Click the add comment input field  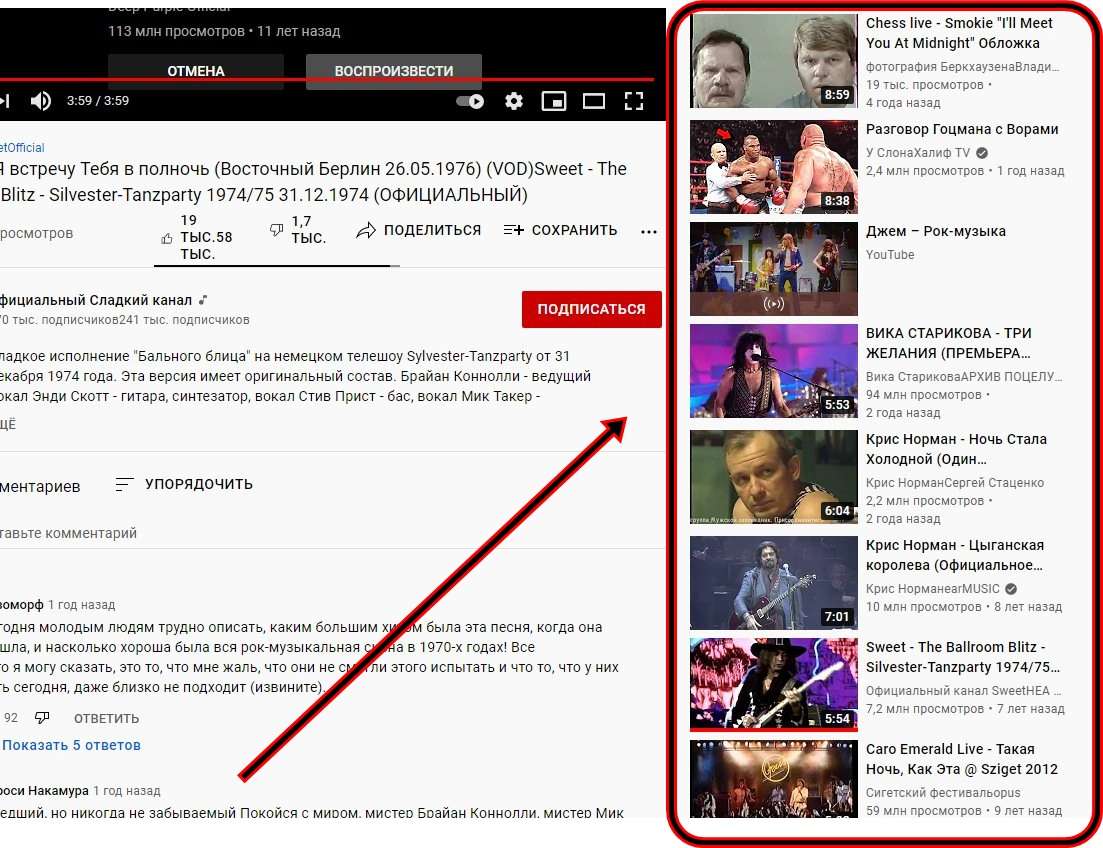tap(331, 533)
